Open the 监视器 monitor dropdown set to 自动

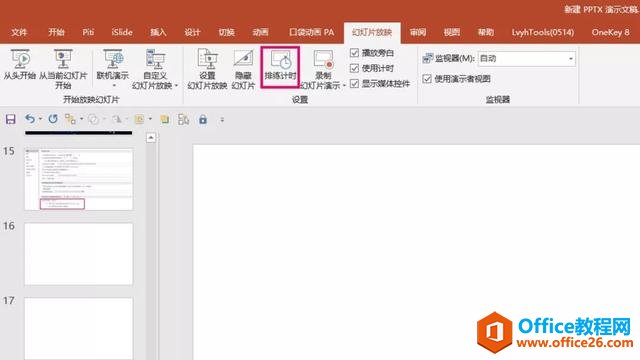click(527, 59)
